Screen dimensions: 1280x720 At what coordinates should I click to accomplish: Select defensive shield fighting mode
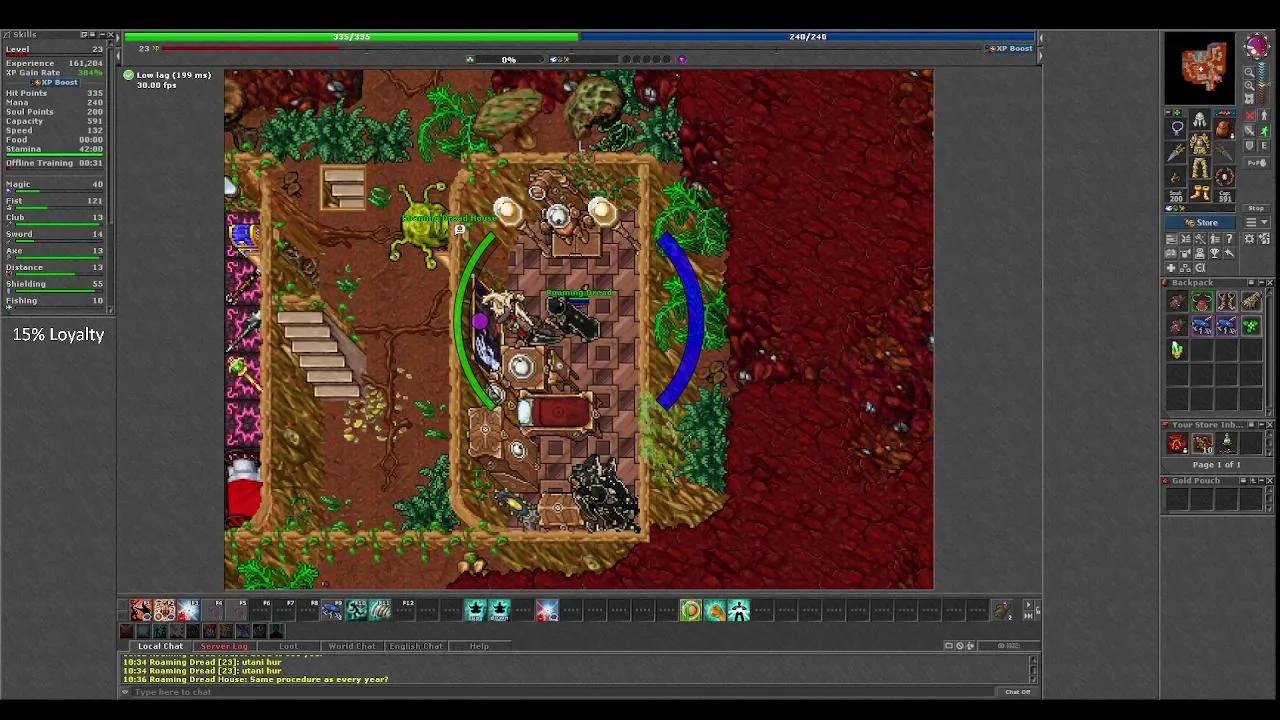pos(1250,146)
